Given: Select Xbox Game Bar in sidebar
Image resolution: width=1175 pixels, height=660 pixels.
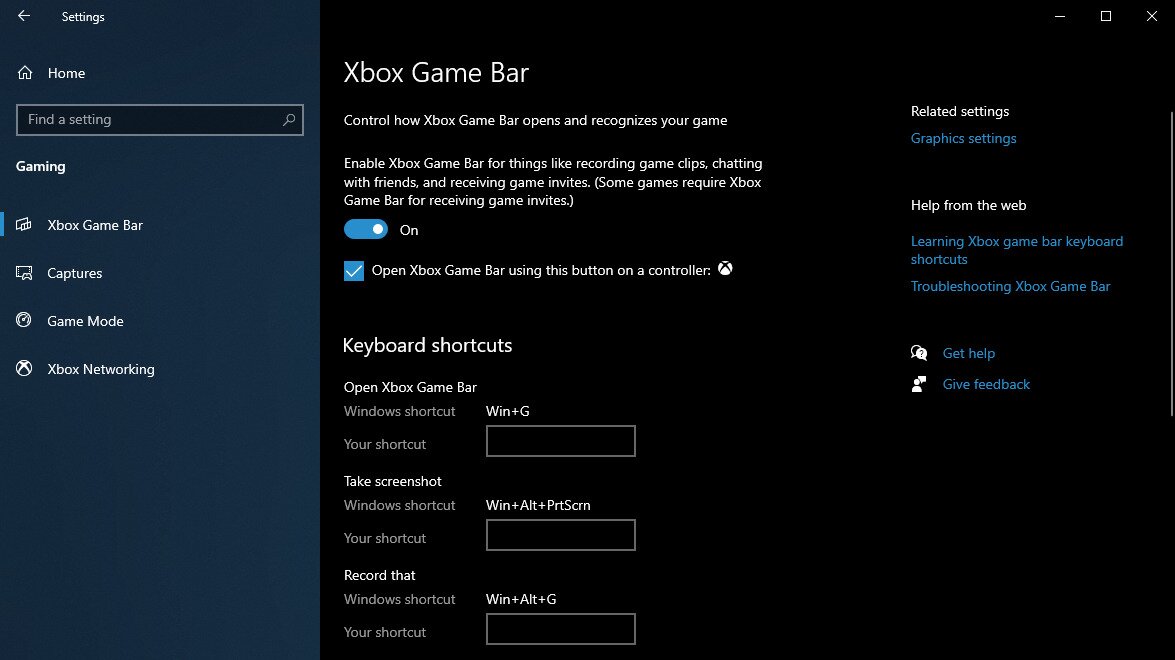Looking at the screenshot, I should pyautogui.click(x=95, y=225).
